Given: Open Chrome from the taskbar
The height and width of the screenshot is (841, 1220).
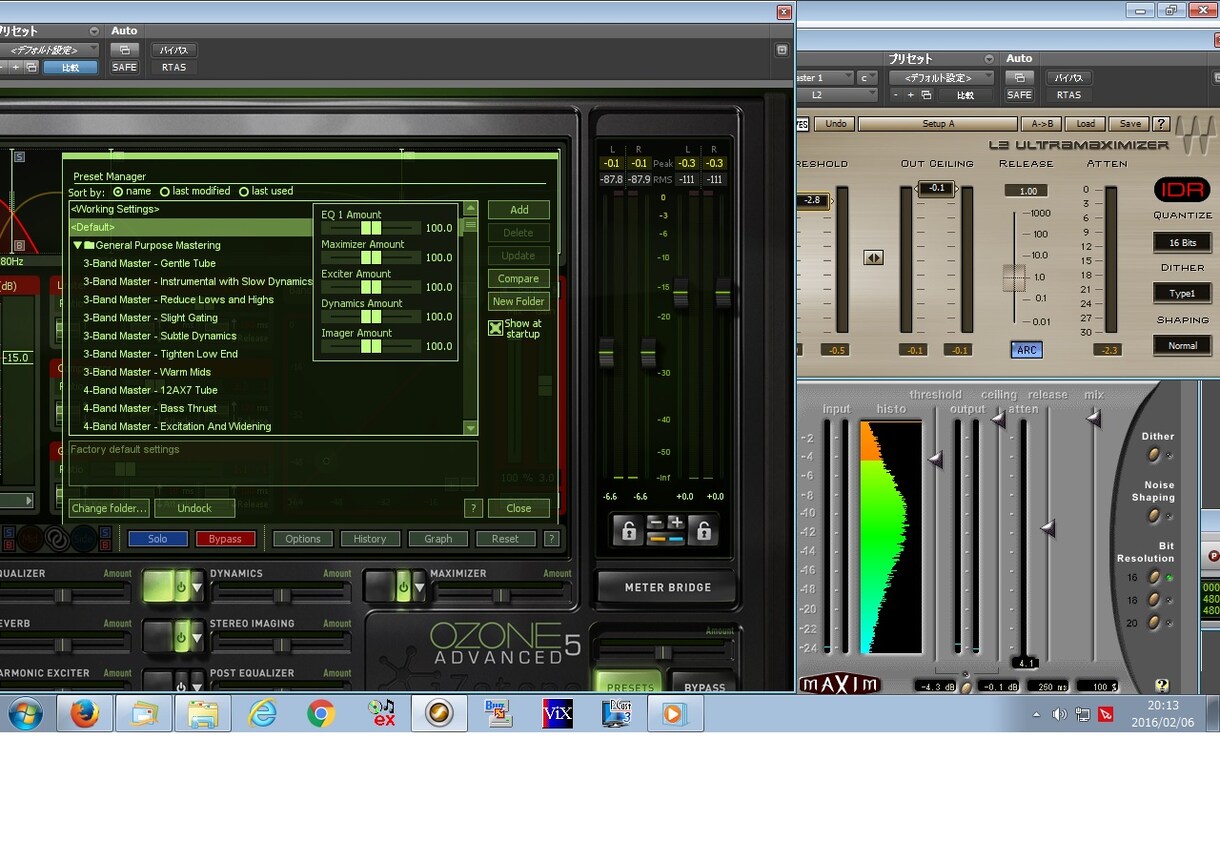Looking at the screenshot, I should [321, 714].
